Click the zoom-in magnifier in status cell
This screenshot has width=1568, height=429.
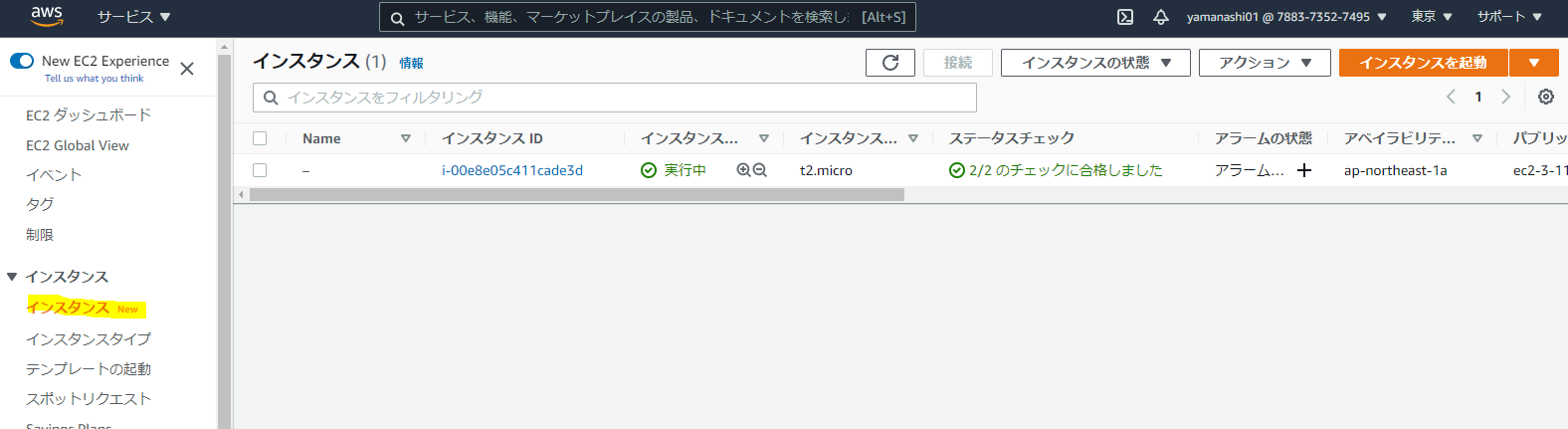(x=743, y=170)
